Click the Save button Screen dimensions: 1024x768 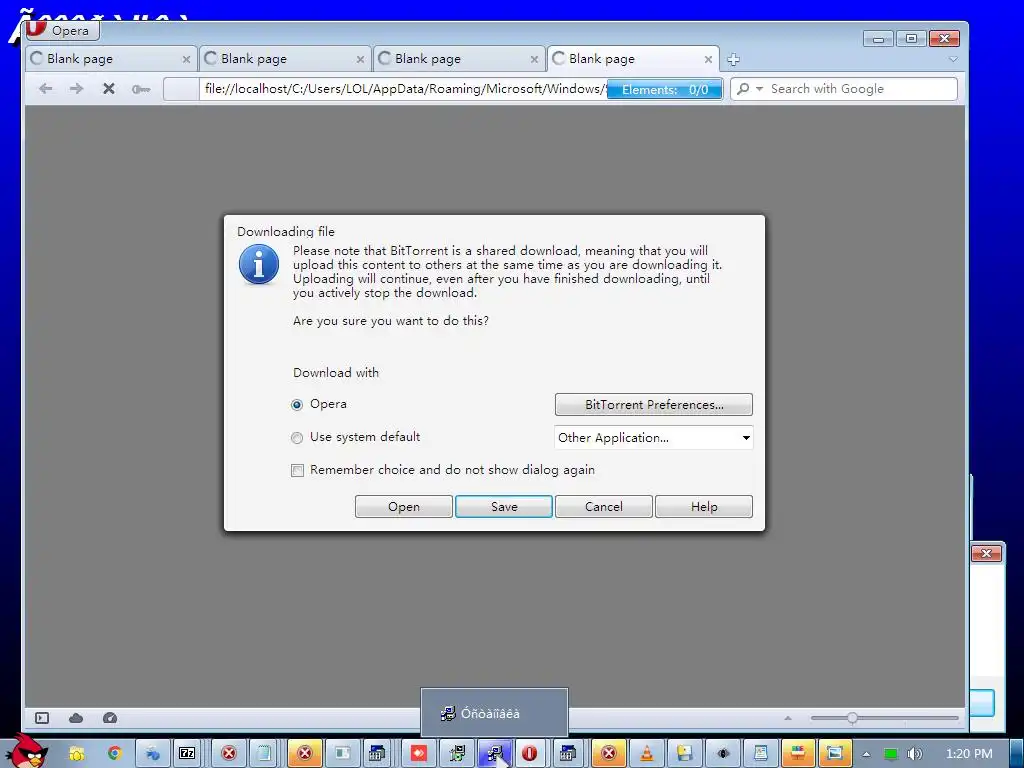(504, 507)
